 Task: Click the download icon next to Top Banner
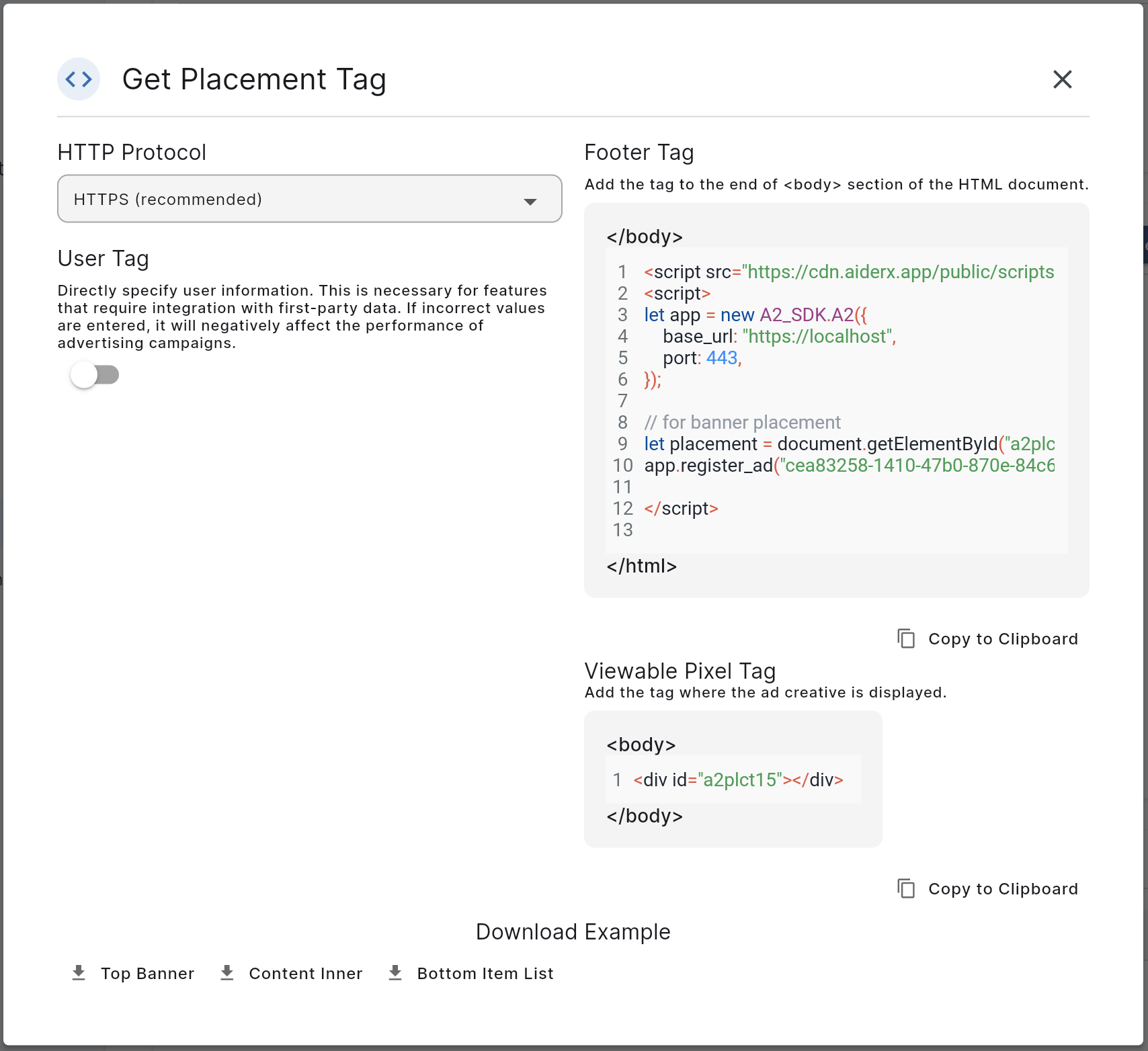tap(79, 972)
